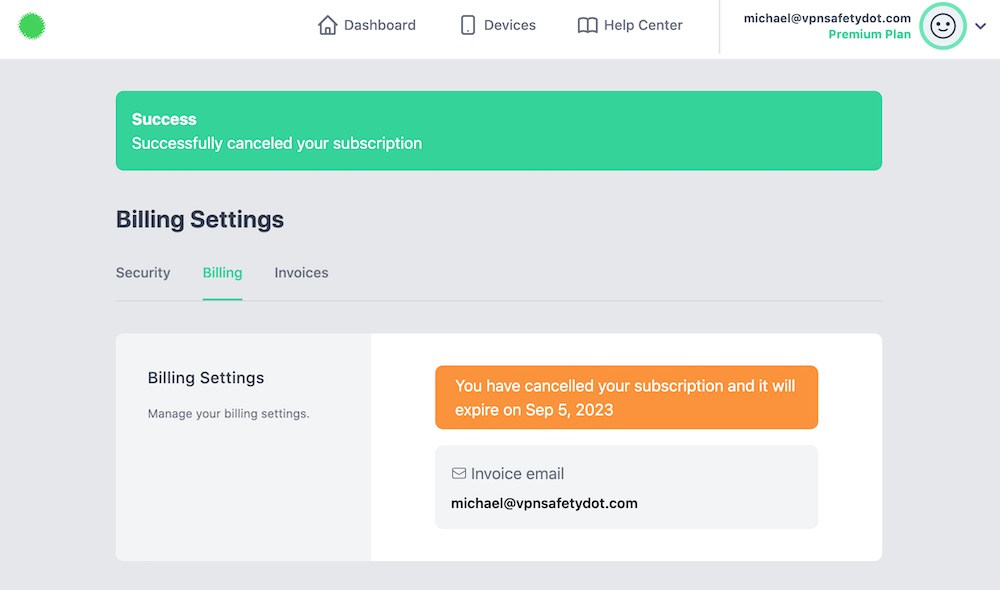Click the michael@vpnsafetydot.com account email in header

click(827, 18)
